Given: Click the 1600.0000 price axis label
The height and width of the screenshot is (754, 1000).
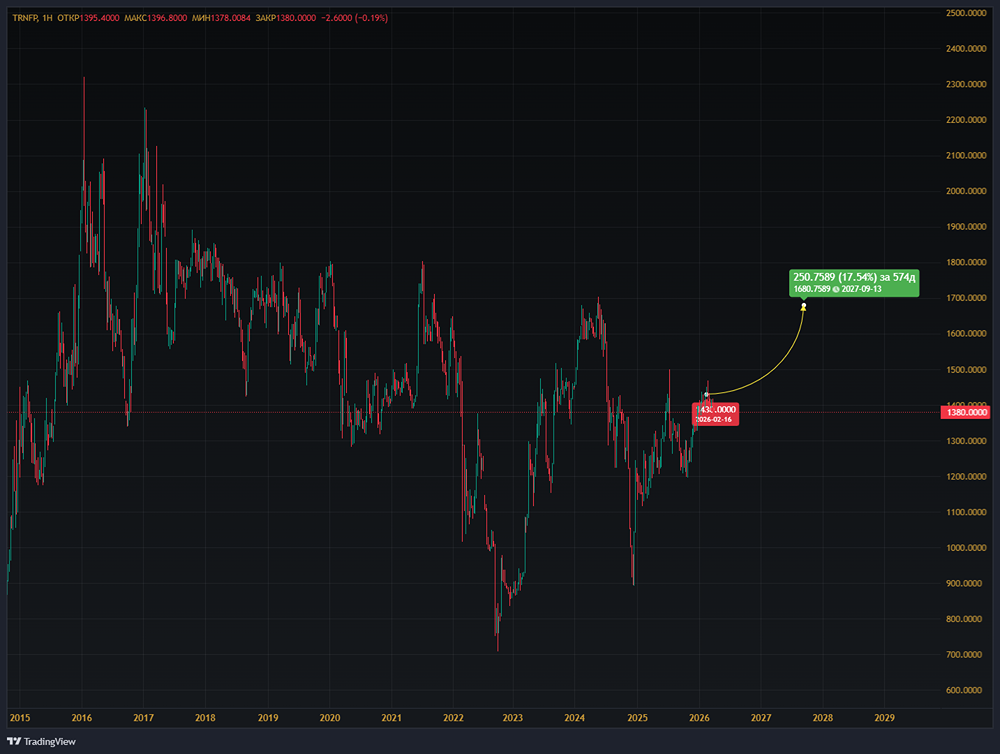Looking at the screenshot, I should [966, 334].
